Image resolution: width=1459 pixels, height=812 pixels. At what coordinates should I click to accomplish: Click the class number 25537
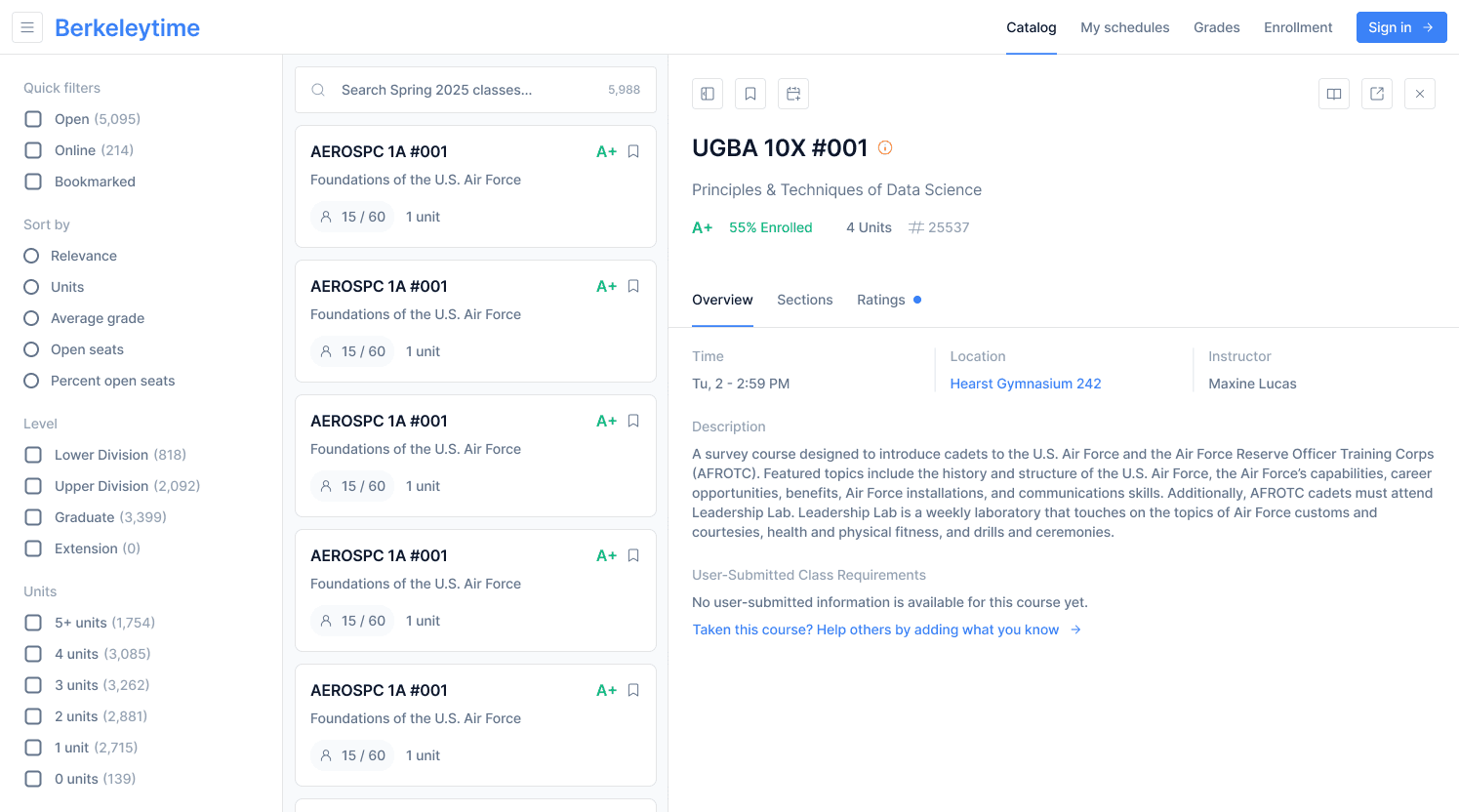(x=949, y=227)
